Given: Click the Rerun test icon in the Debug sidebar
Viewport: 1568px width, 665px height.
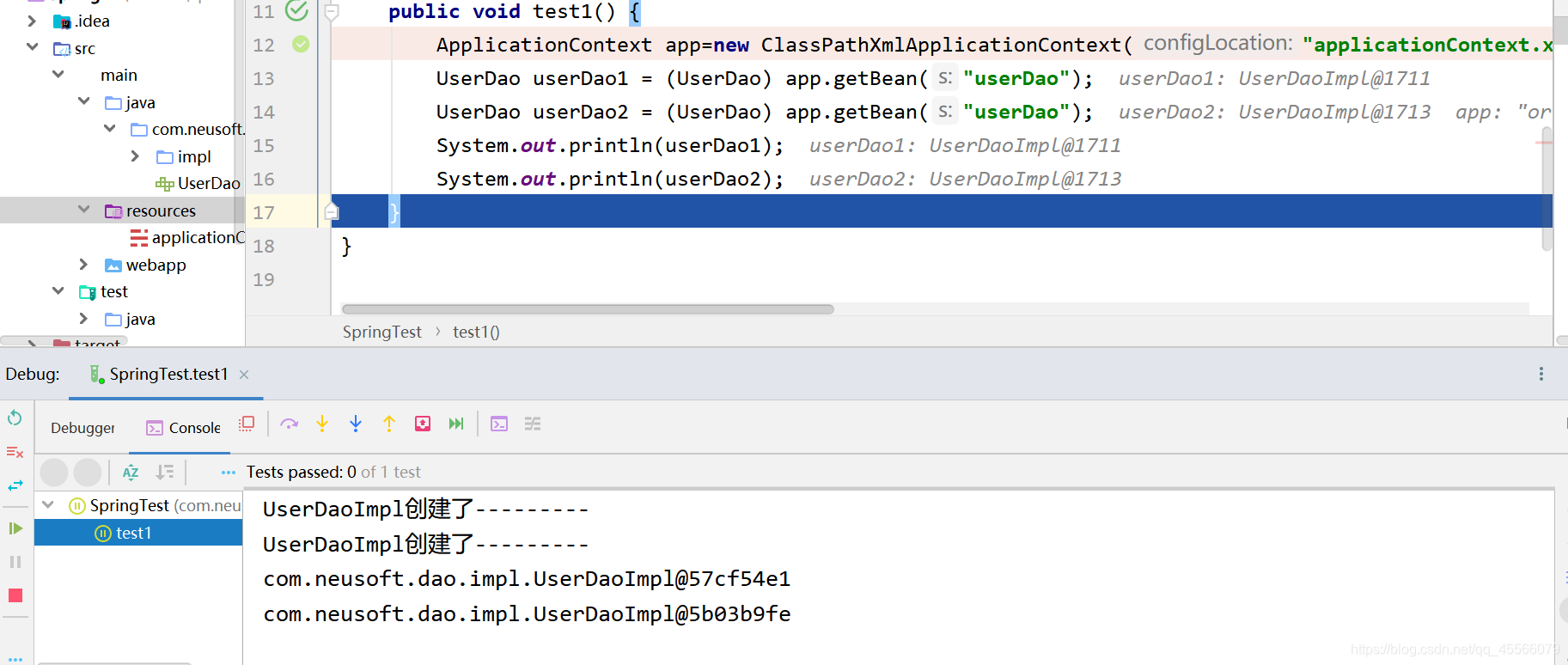Looking at the screenshot, I should [15, 418].
